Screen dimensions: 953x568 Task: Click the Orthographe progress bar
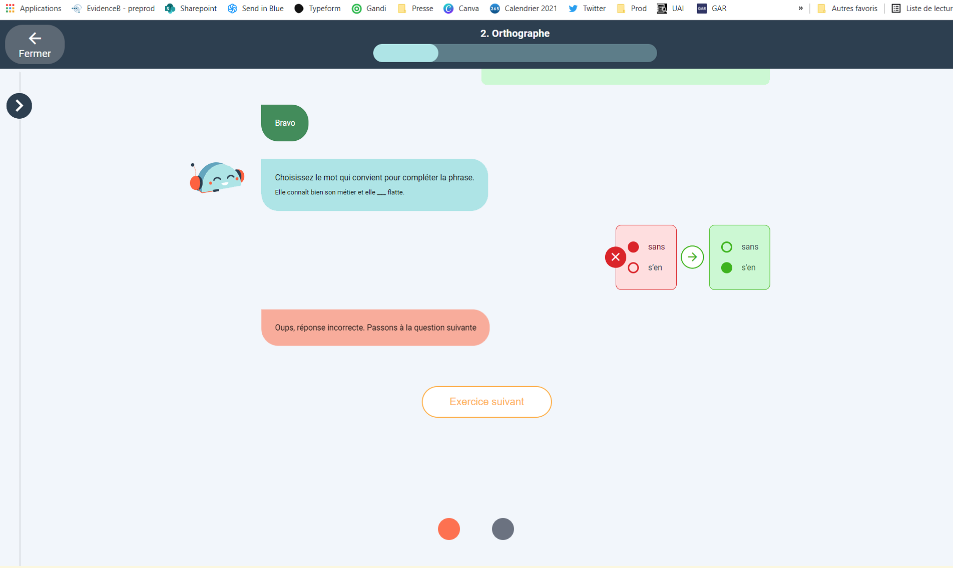[514, 53]
